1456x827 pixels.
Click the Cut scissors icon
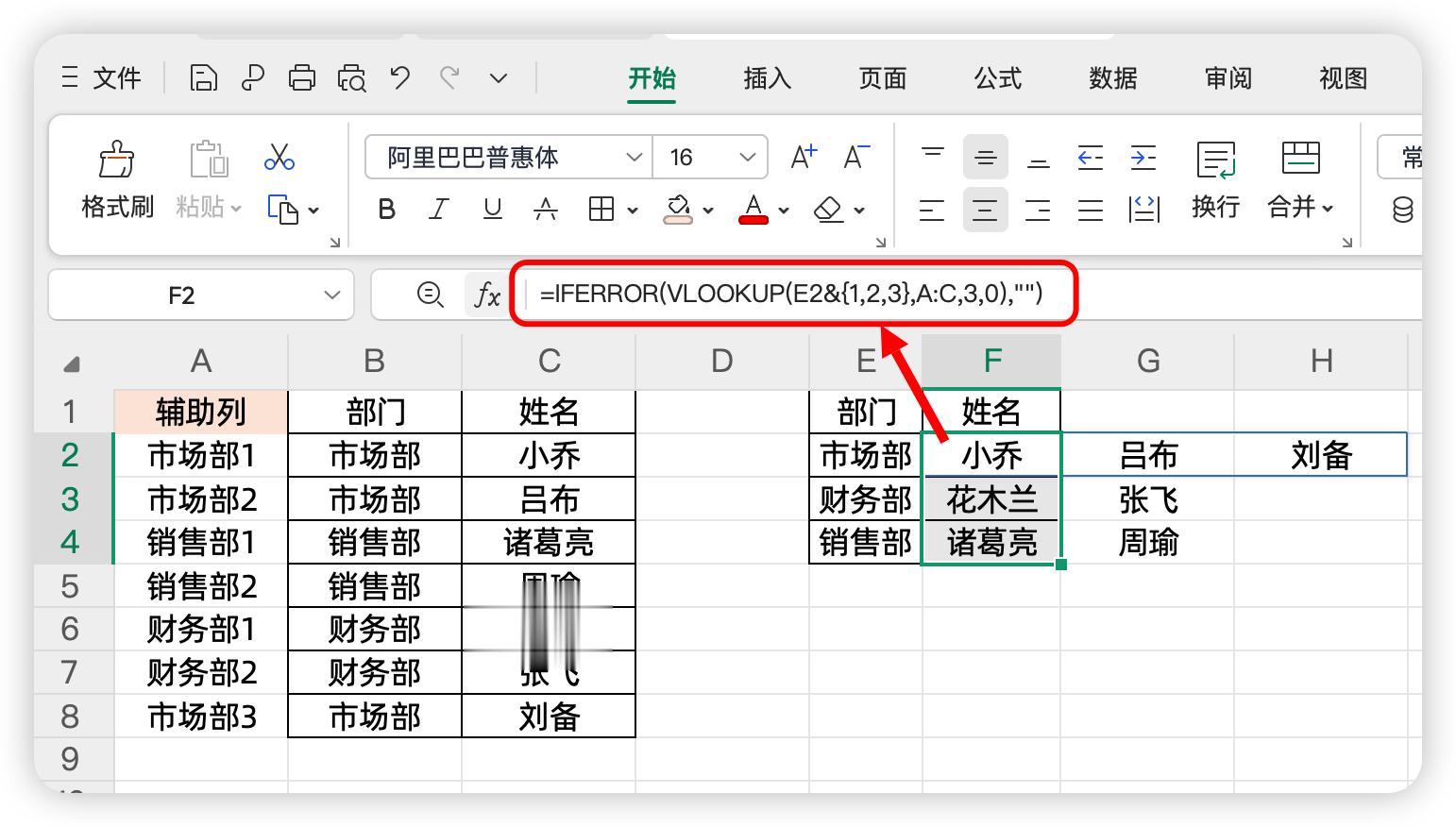click(279, 157)
